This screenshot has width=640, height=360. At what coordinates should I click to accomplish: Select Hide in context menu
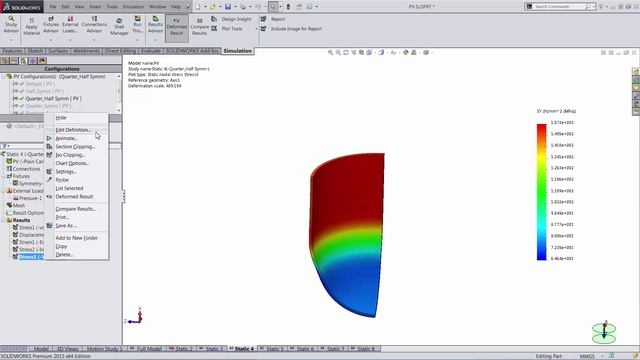coord(61,118)
